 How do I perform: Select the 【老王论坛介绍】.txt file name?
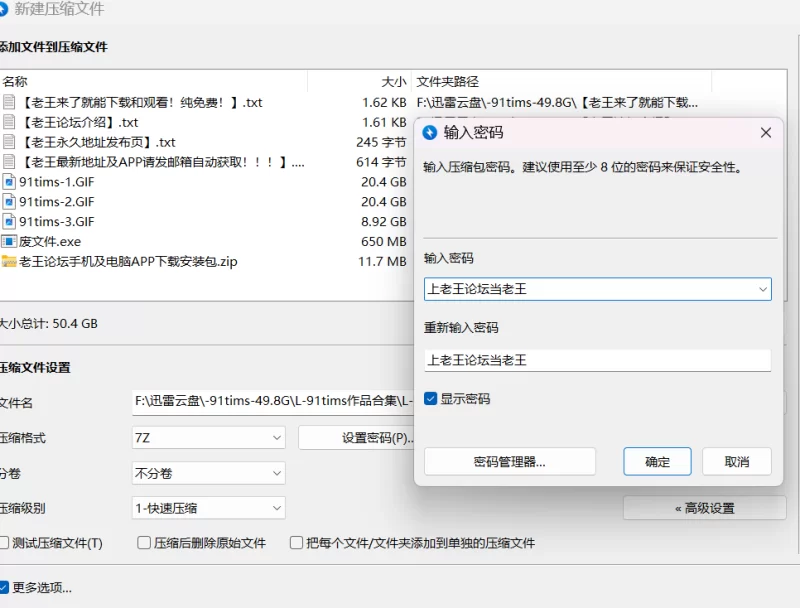80,122
